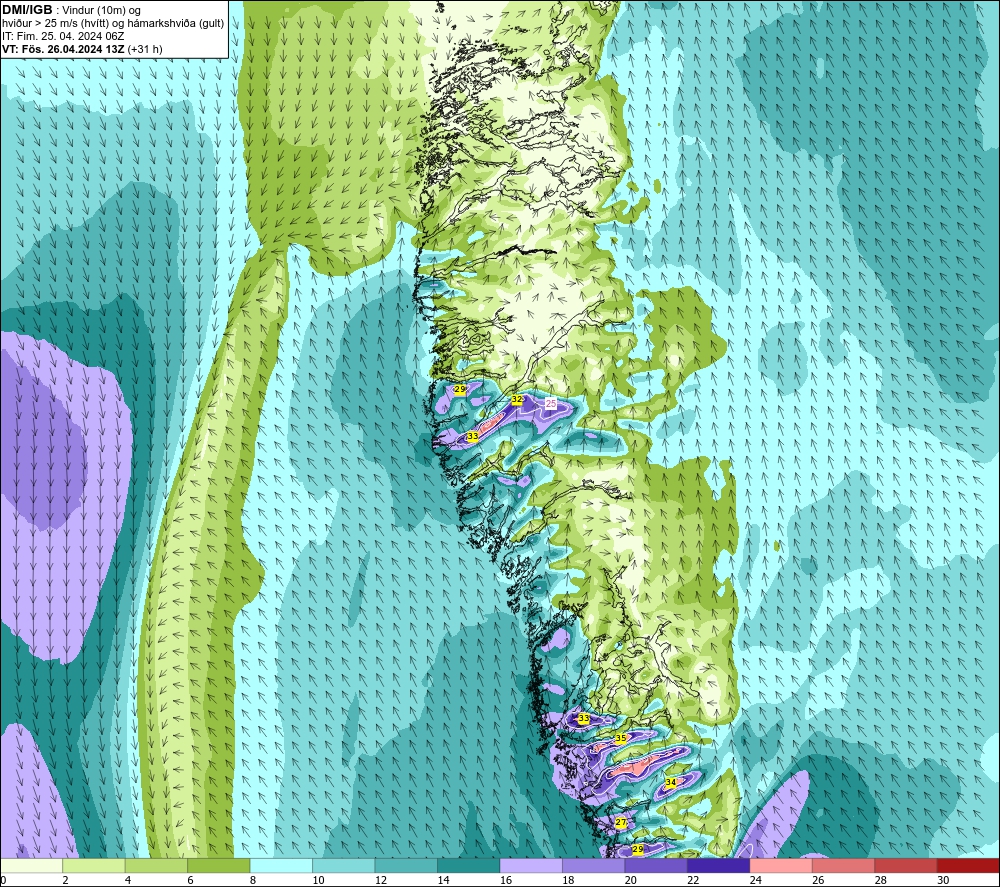Viewport: 1000px width, 887px height.
Task: Select the dark indigo 22–24 m/s swatch
Action: point(719,865)
